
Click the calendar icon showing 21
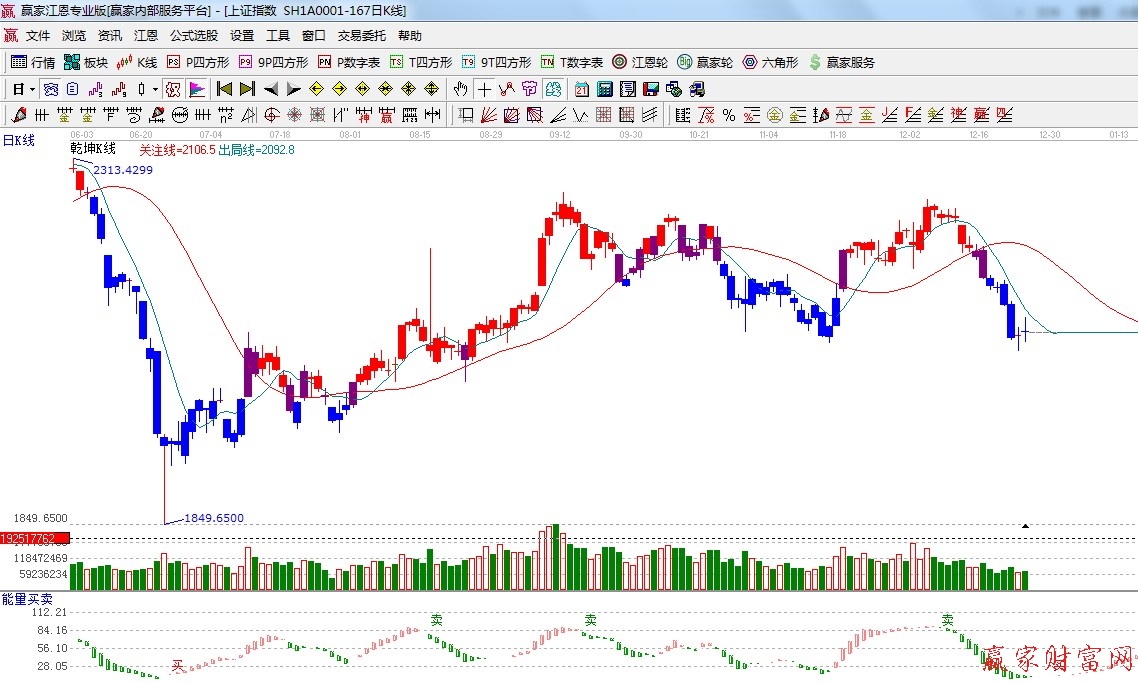pos(581,89)
